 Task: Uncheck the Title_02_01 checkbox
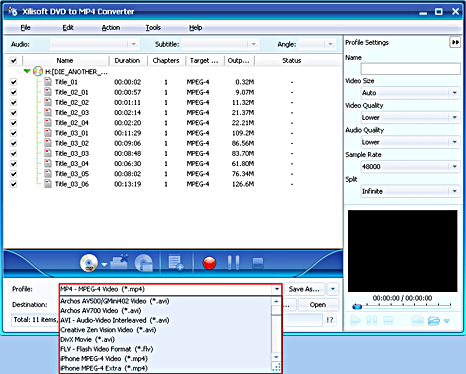point(13,92)
